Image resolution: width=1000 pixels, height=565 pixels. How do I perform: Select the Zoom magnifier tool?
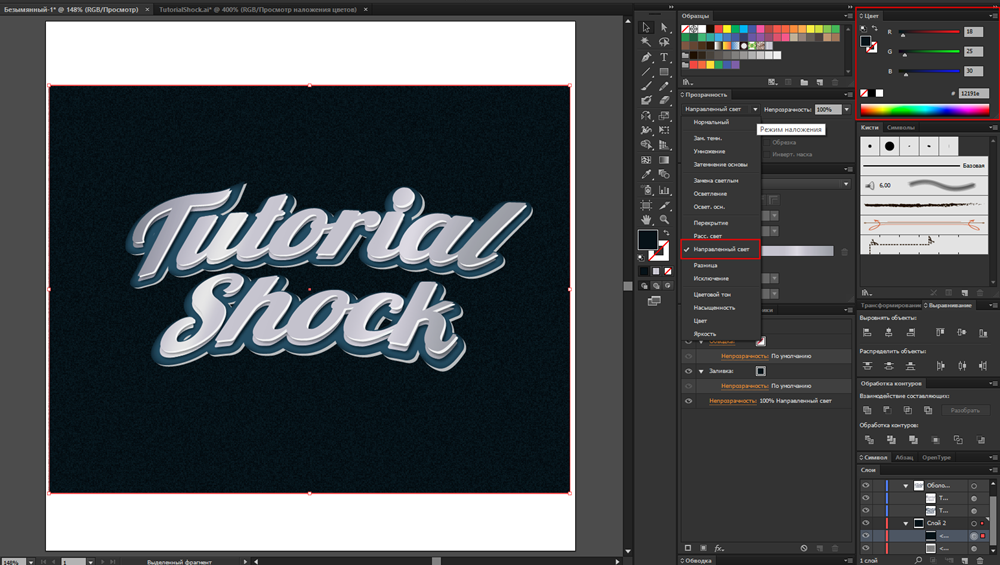664,218
